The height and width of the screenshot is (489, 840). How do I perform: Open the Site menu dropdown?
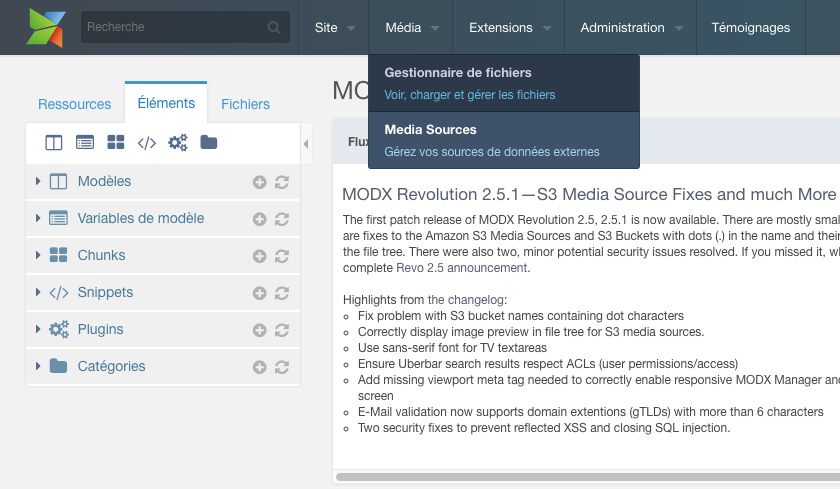tap(334, 27)
